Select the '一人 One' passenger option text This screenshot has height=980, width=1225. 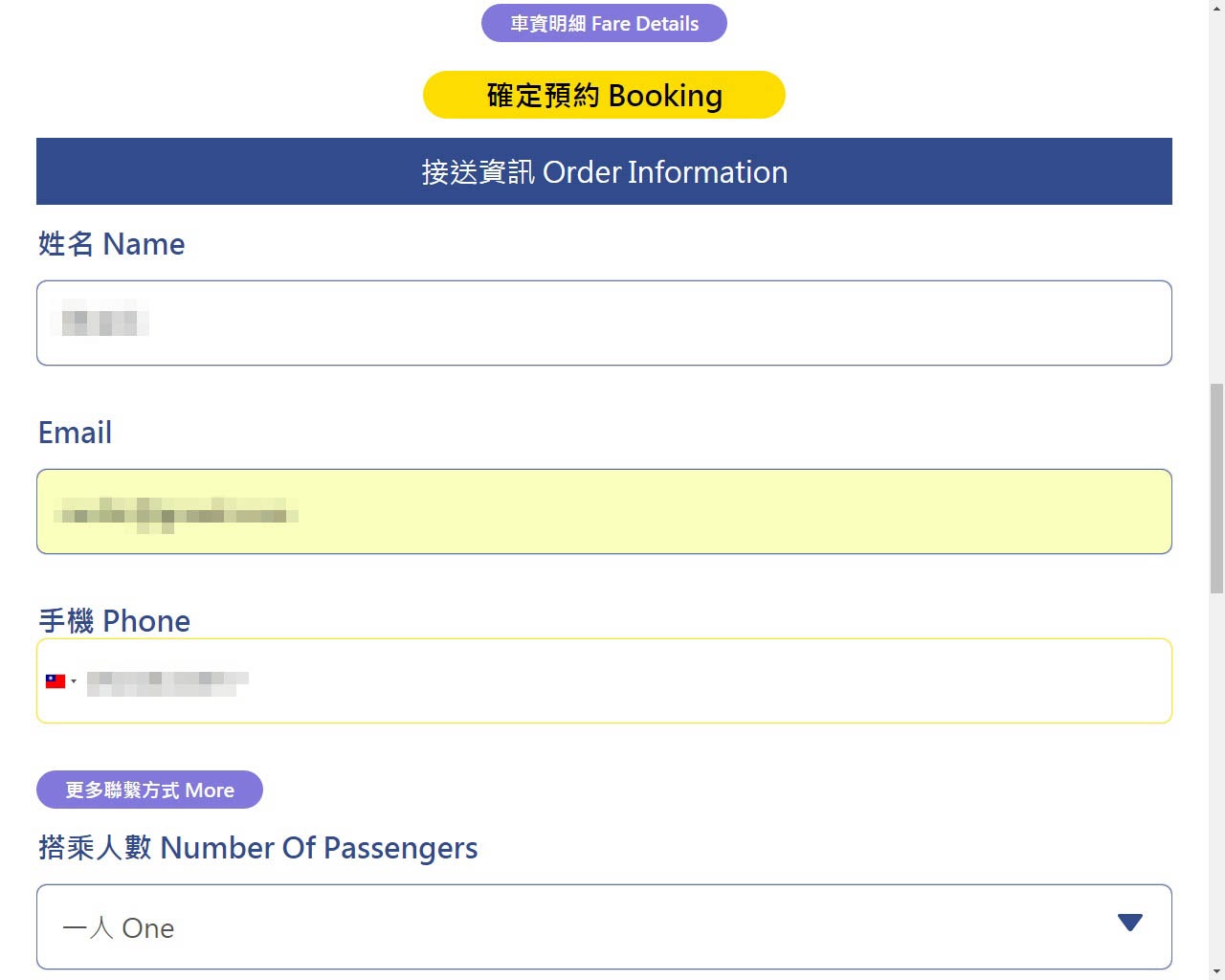pyautogui.click(x=119, y=928)
